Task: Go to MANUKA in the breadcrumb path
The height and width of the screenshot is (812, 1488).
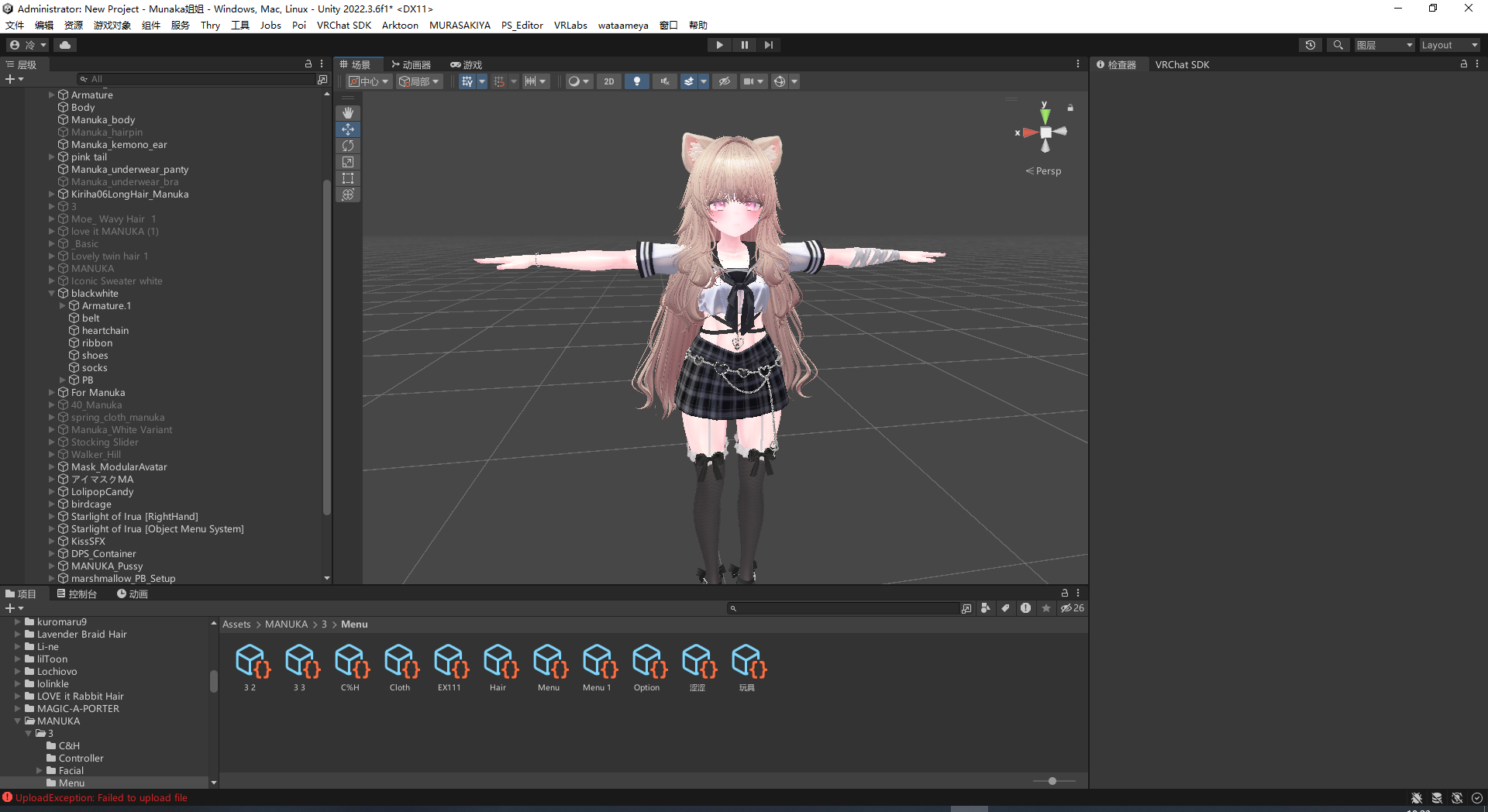Action: click(x=287, y=624)
